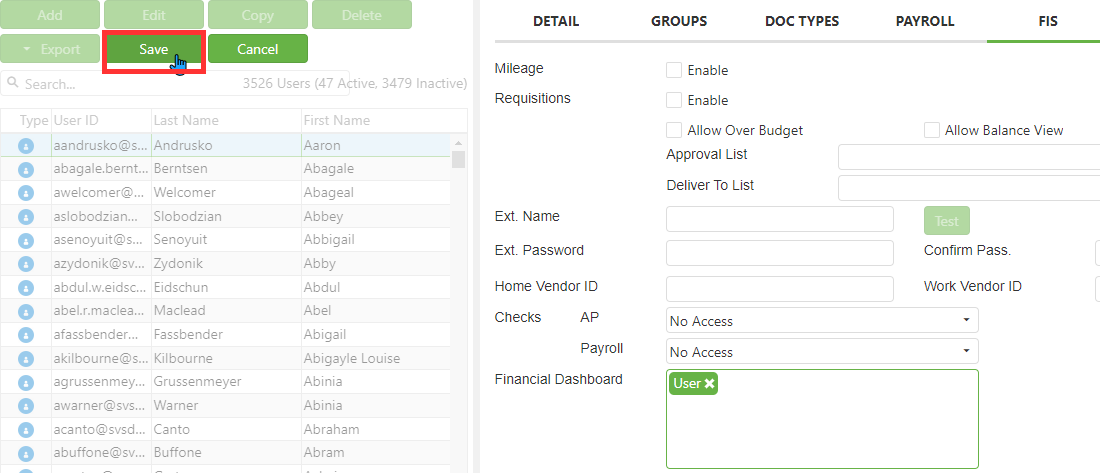Click the user icon beside Andrusko row
Screen dimensions: 1100x473
[x=26, y=145]
